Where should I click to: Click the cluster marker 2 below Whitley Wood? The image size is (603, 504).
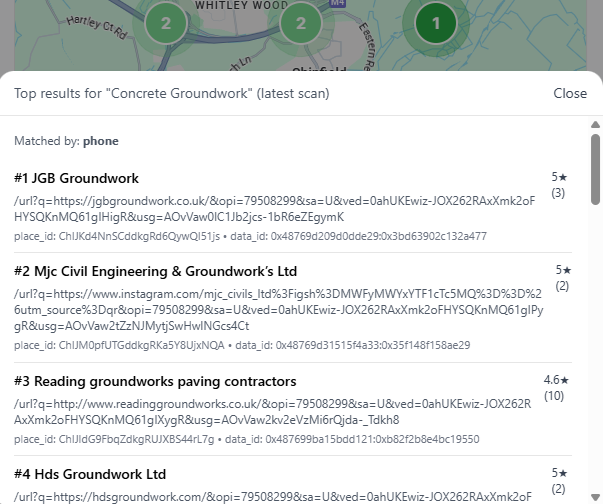tap(299, 23)
